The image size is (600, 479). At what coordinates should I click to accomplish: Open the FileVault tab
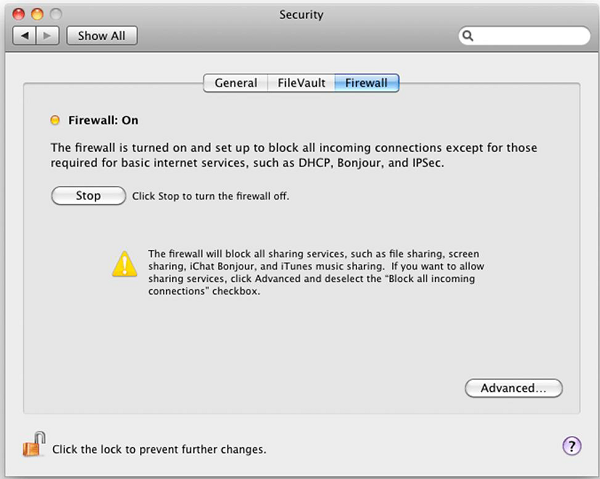pos(300,83)
